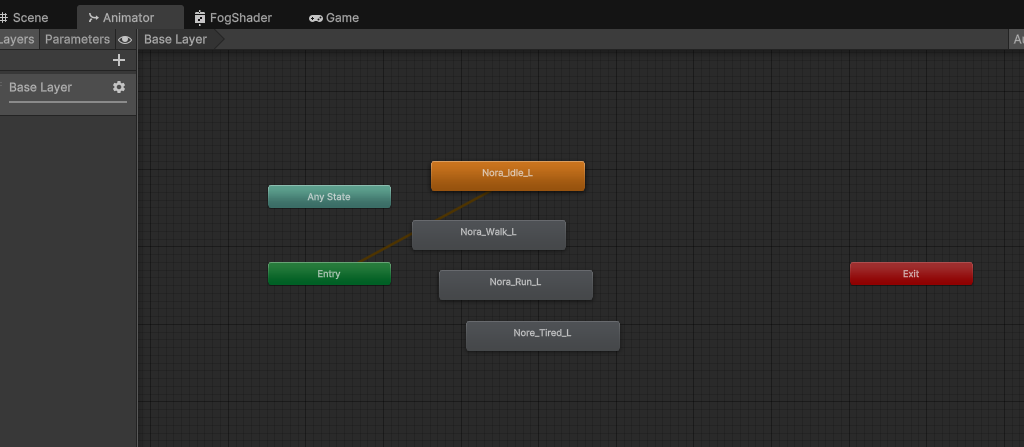Select the Animator tab
The height and width of the screenshot is (447, 1024).
click(x=129, y=18)
